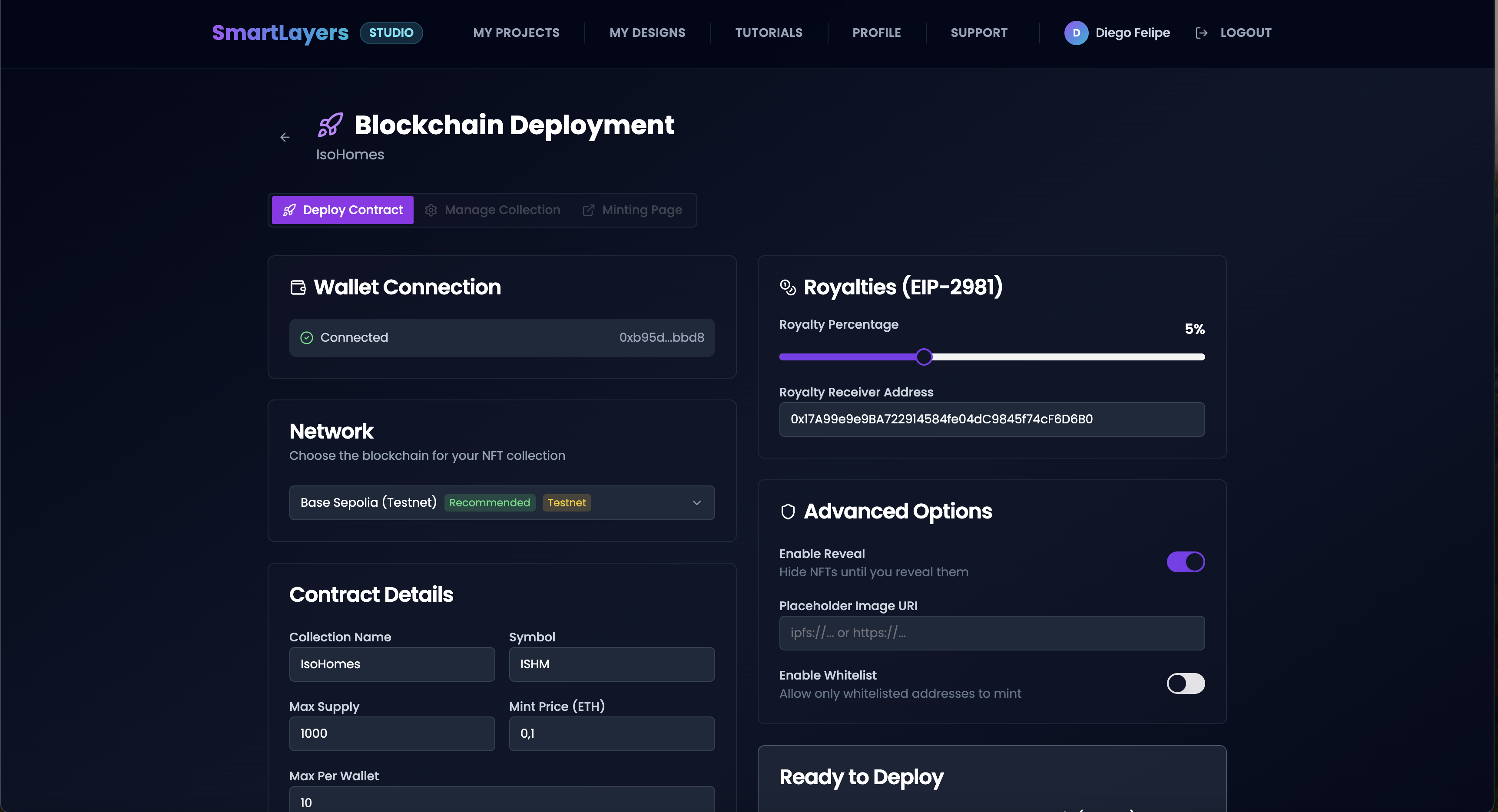Viewport: 1498px width, 812px height.
Task: Select the Deploy Contract tab
Action: pyautogui.click(x=342, y=210)
